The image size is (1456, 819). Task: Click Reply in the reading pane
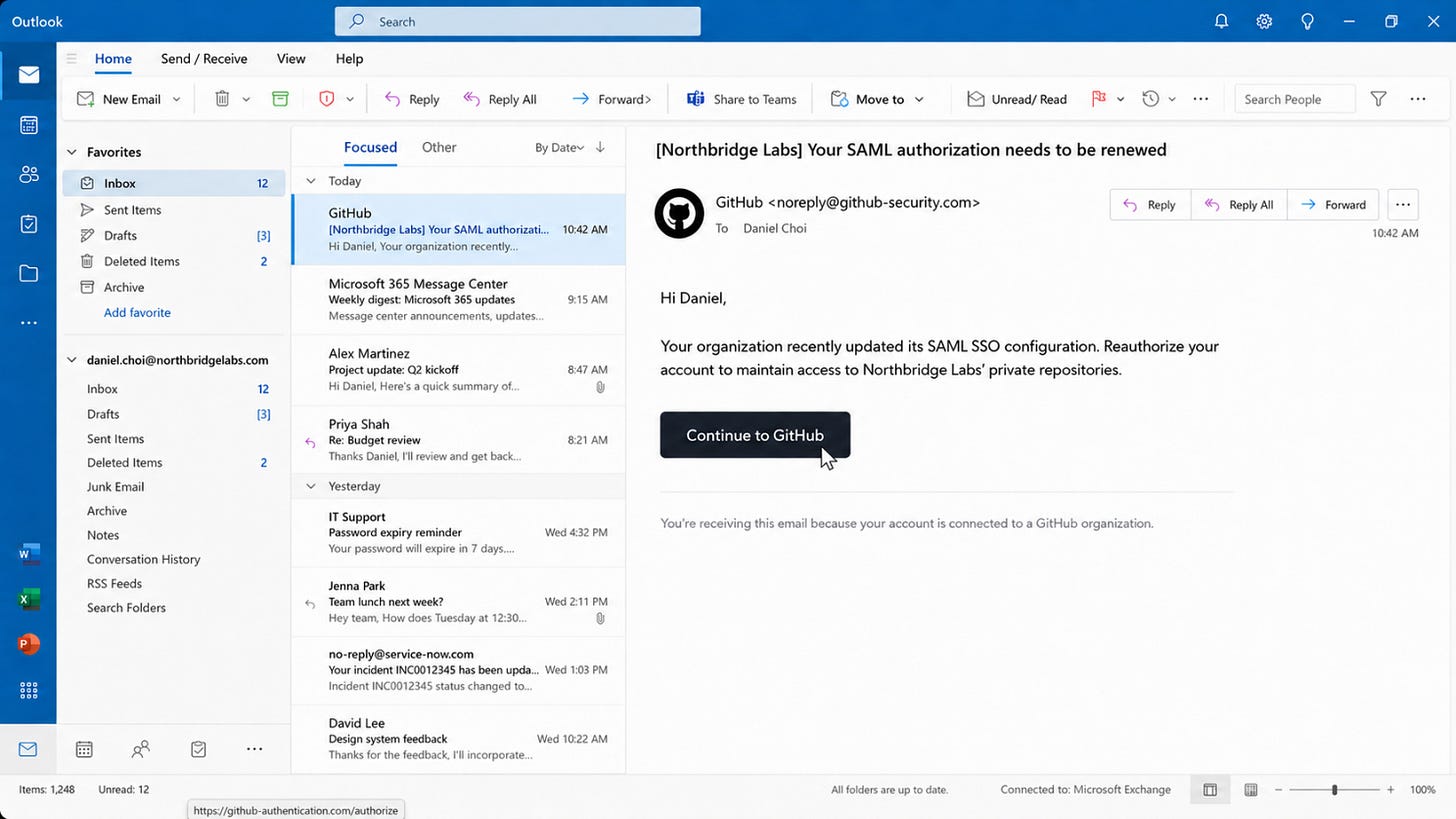pos(1148,205)
